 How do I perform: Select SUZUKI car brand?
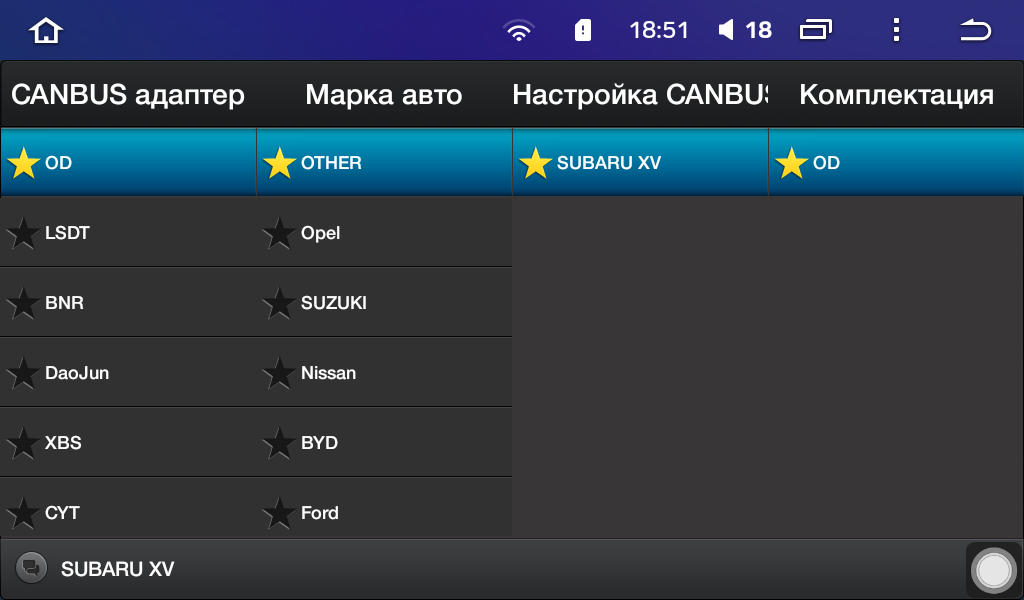coord(384,302)
